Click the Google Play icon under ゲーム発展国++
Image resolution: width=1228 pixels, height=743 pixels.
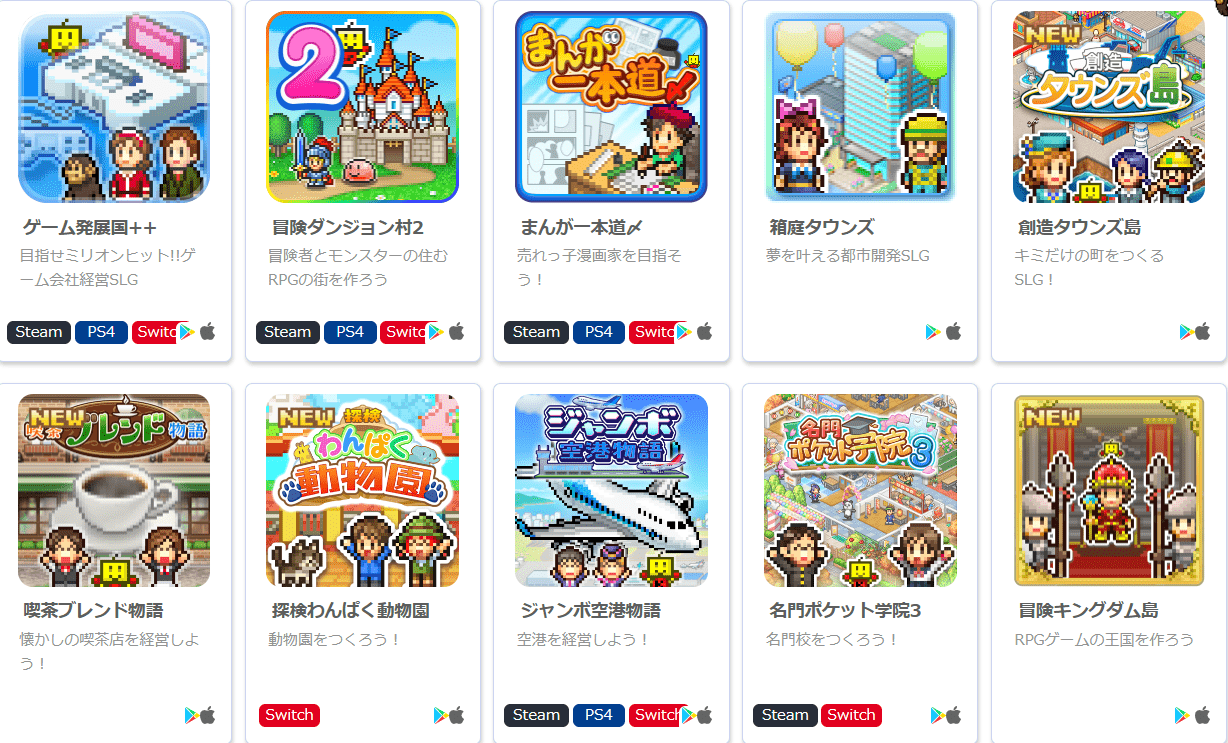click(x=186, y=332)
